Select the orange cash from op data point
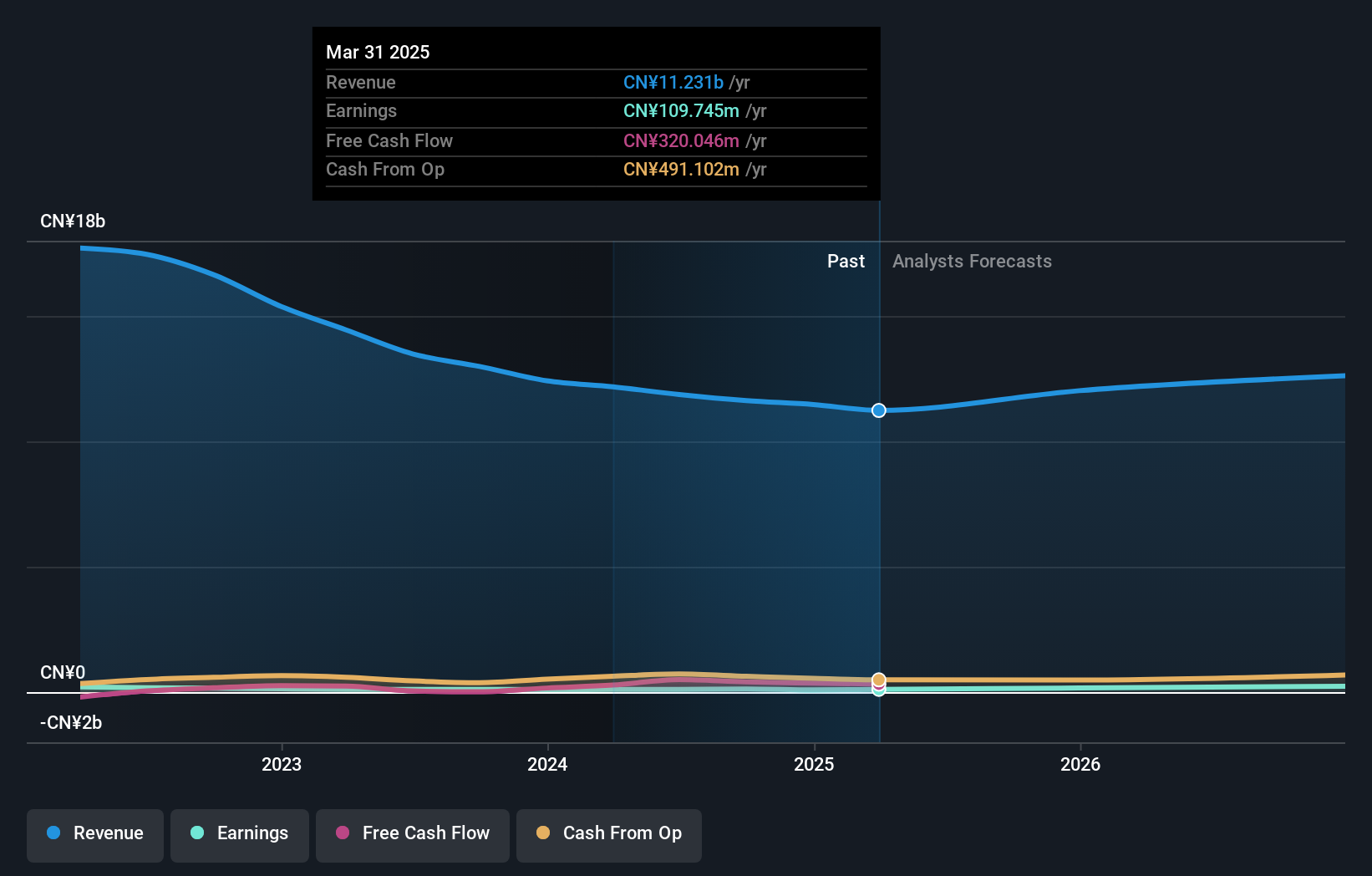The width and height of the screenshot is (1372, 876). coord(879,680)
